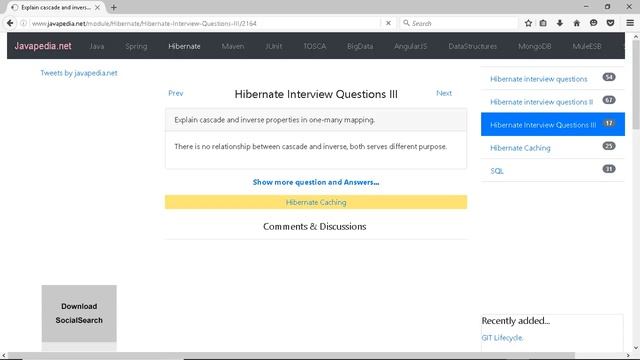Select 'Hibernate Interview Questions III' sidebar item

(x=553, y=124)
